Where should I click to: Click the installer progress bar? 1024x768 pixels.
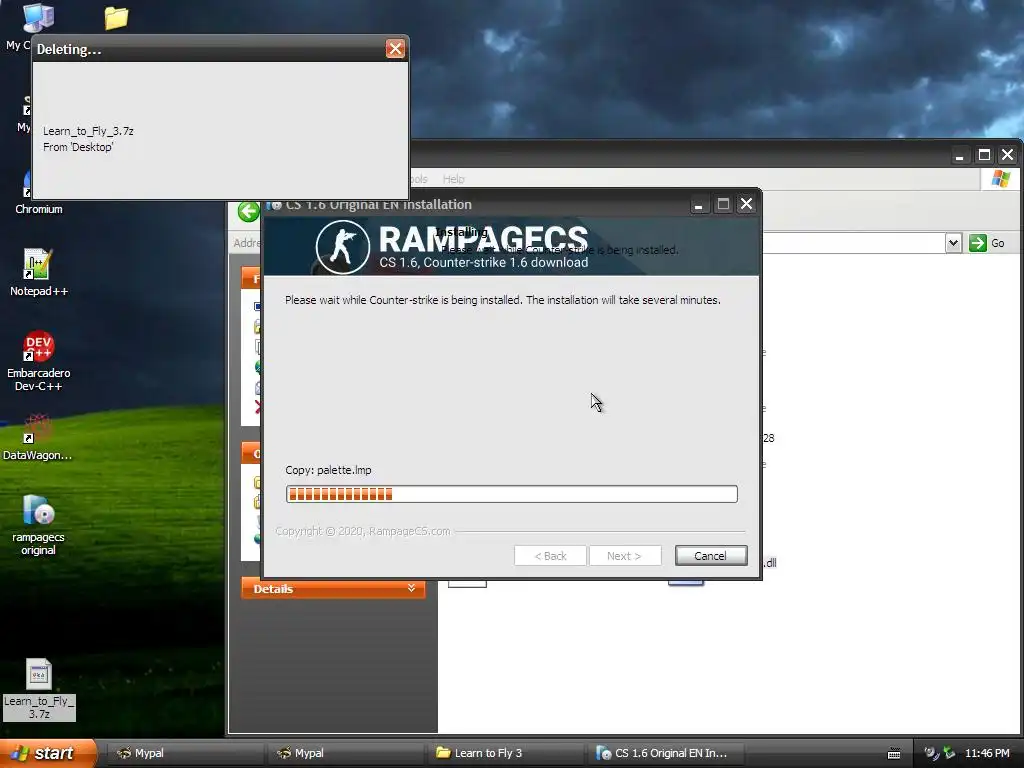tap(511, 494)
